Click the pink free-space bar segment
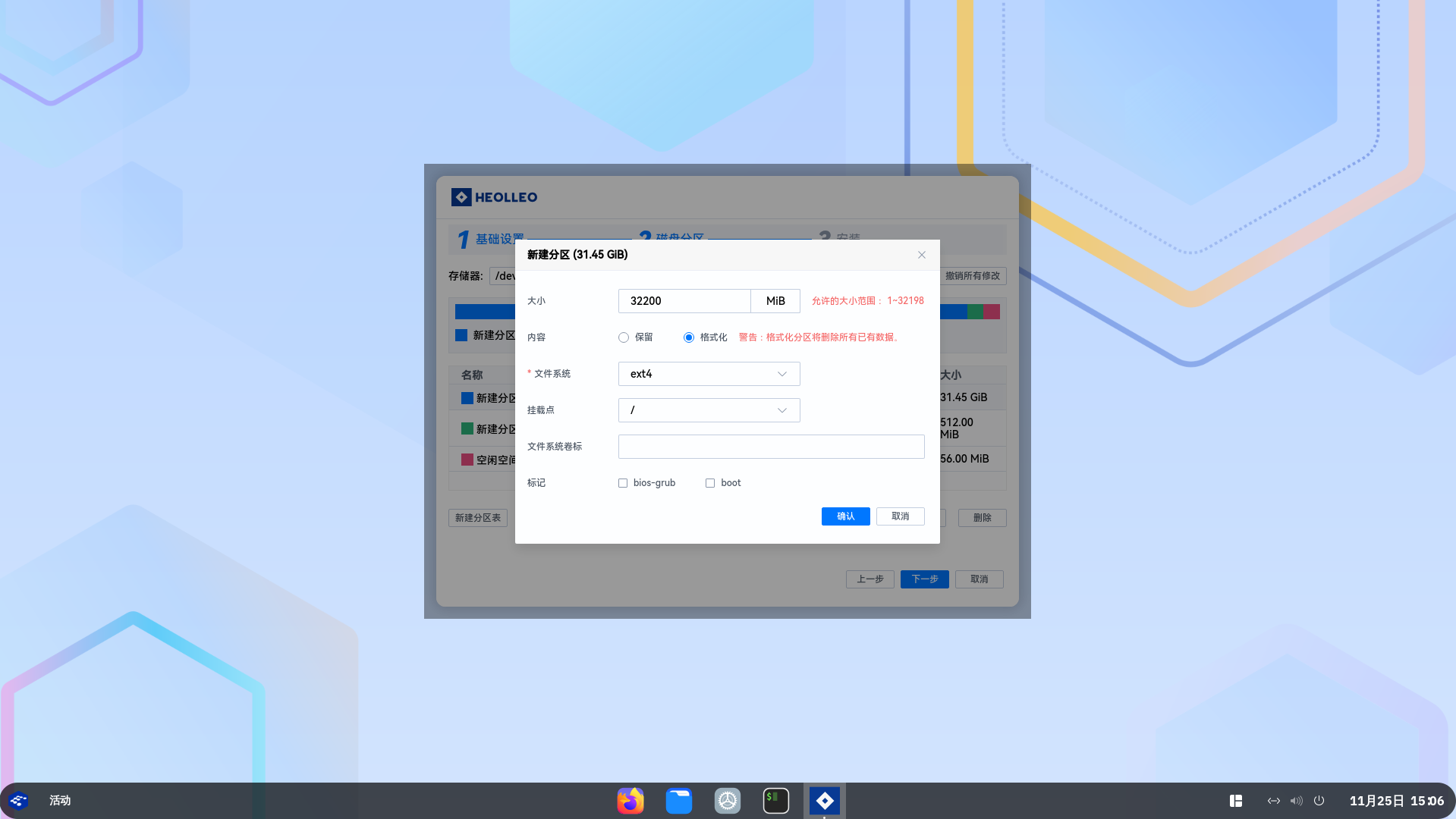 [x=992, y=312]
